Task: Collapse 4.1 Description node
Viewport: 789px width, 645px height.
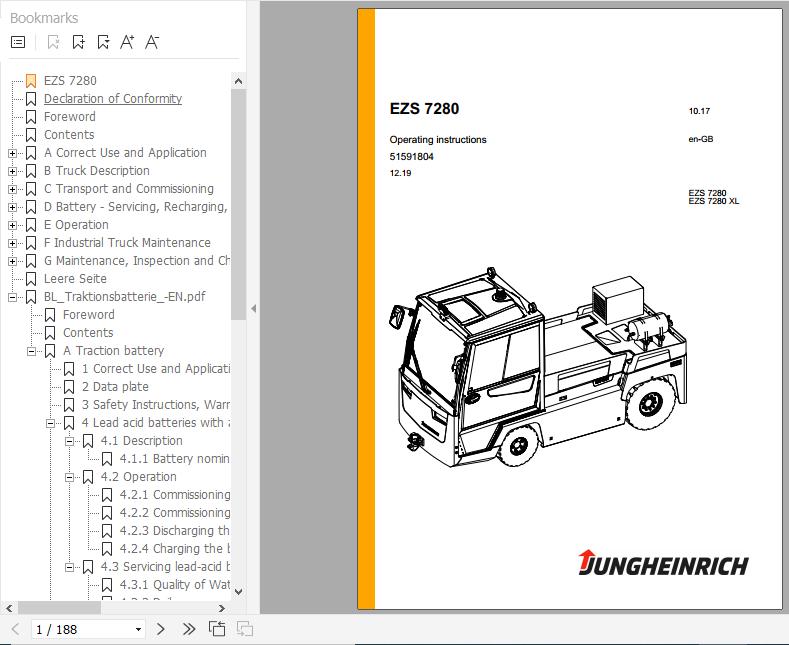Action: point(69,442)
